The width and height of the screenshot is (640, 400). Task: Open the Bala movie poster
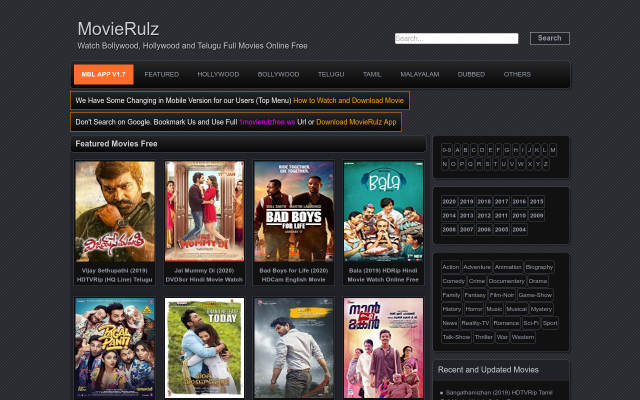(x=383, y=211)
